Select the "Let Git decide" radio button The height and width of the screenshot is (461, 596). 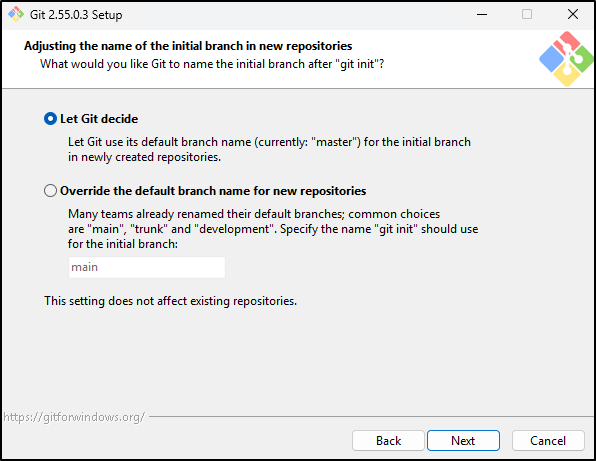pos(50,119)
